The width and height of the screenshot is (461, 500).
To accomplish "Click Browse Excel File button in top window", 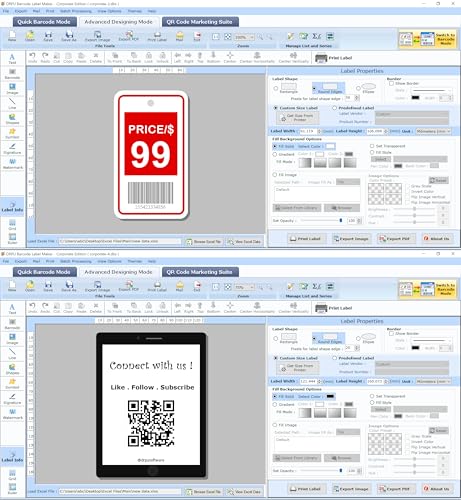I will [x=203, y=241].
